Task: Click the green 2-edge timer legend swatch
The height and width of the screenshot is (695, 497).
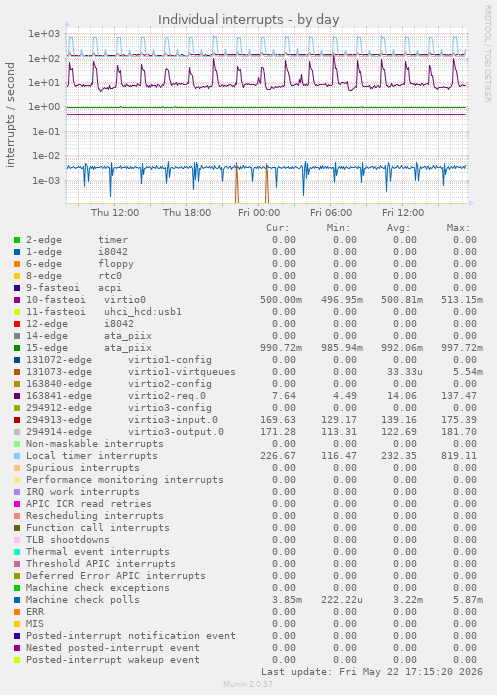Action: 17,240
